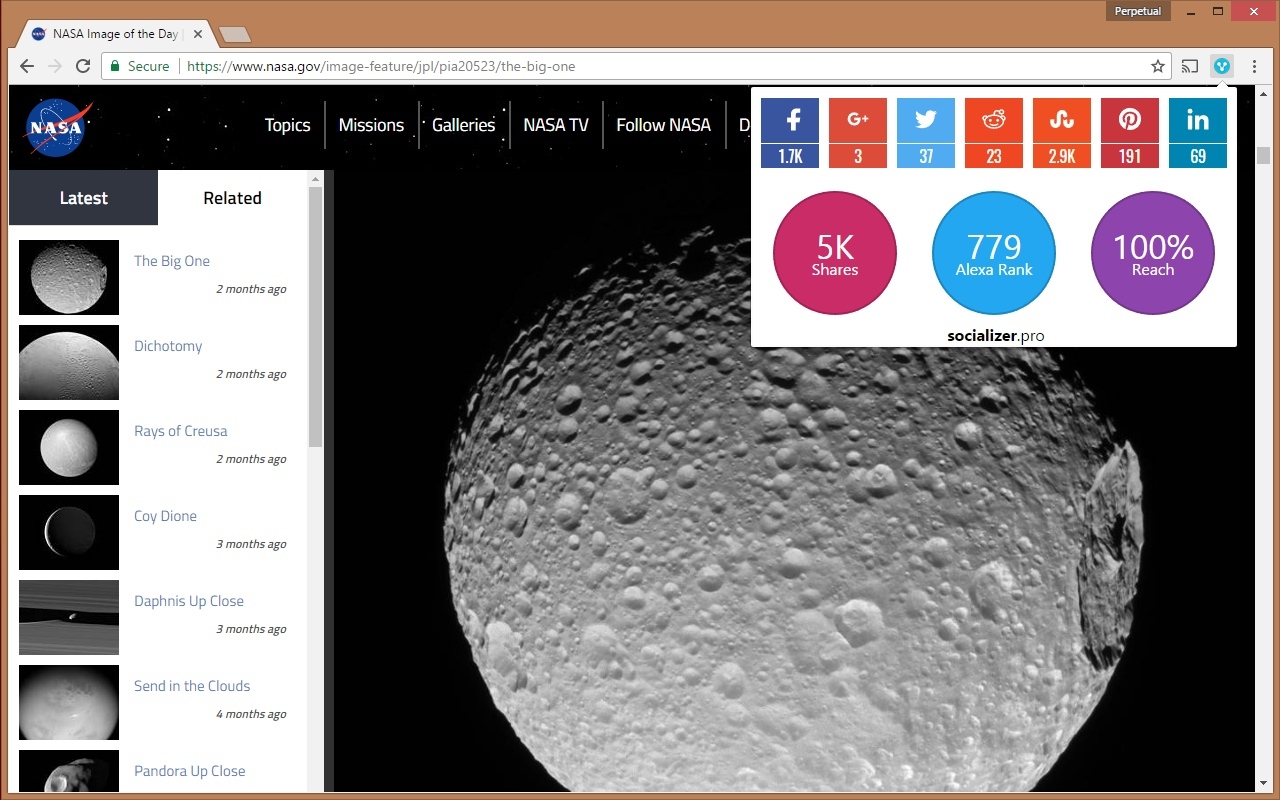
Task: Click the NASA logo
Action: pos(58,127)
